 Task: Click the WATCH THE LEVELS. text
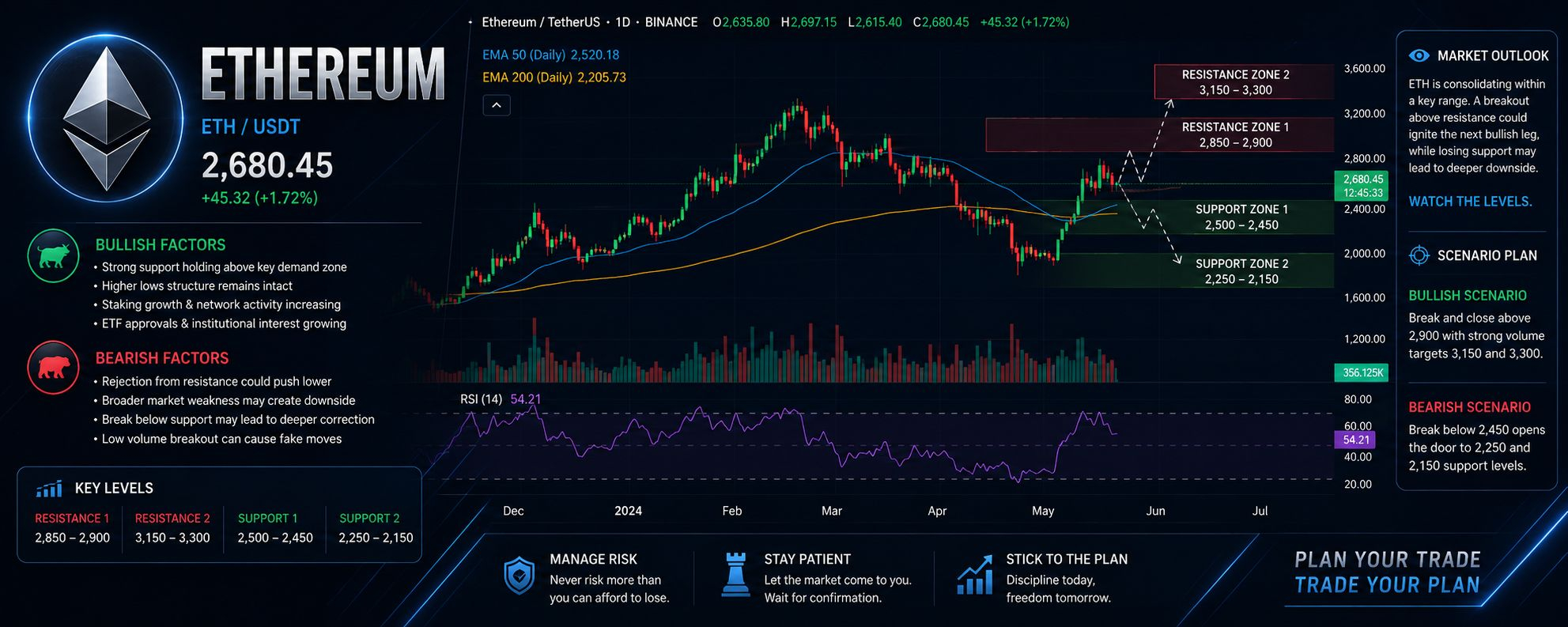coord(1471,202)
